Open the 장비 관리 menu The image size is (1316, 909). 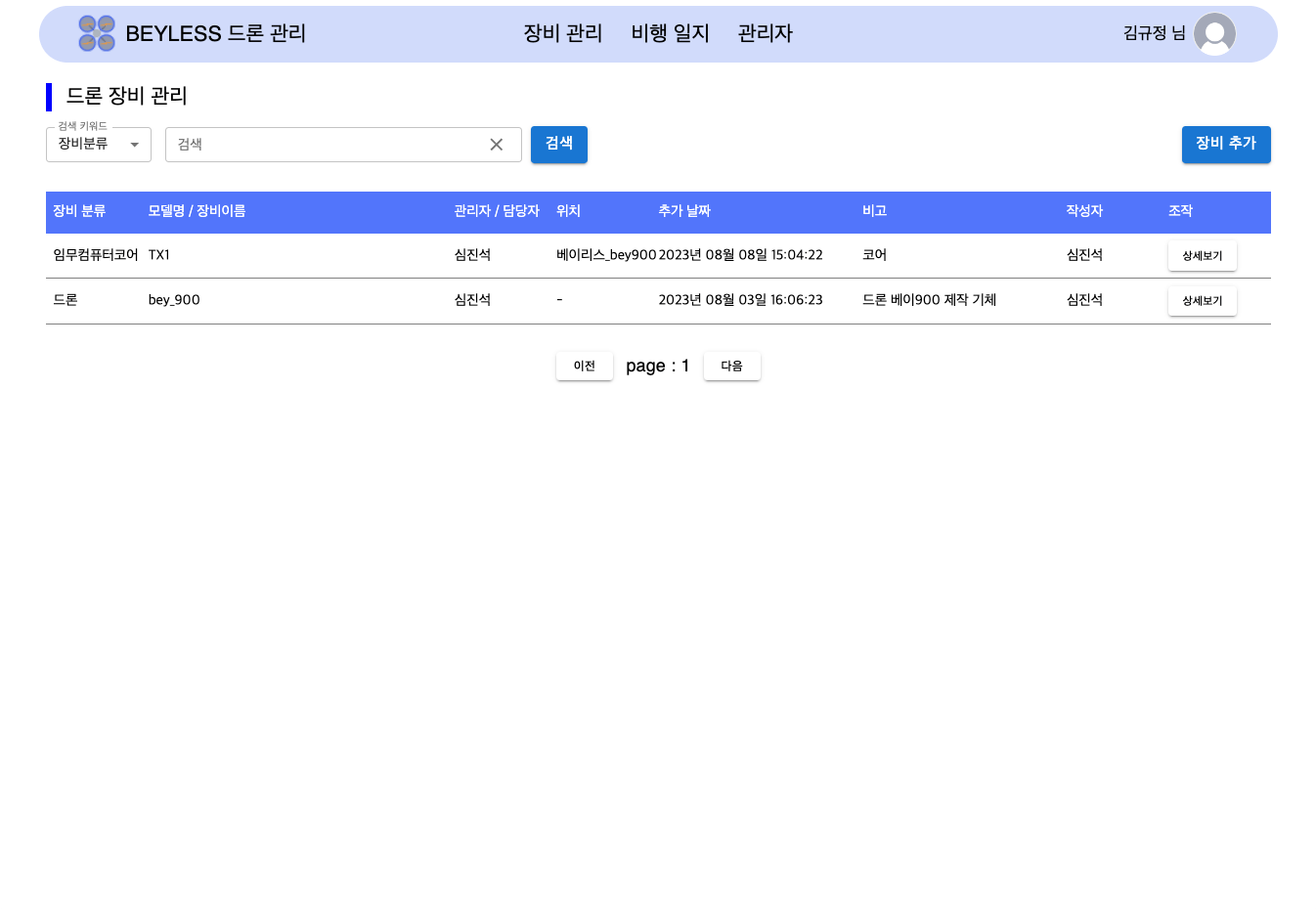click(562, 33)
